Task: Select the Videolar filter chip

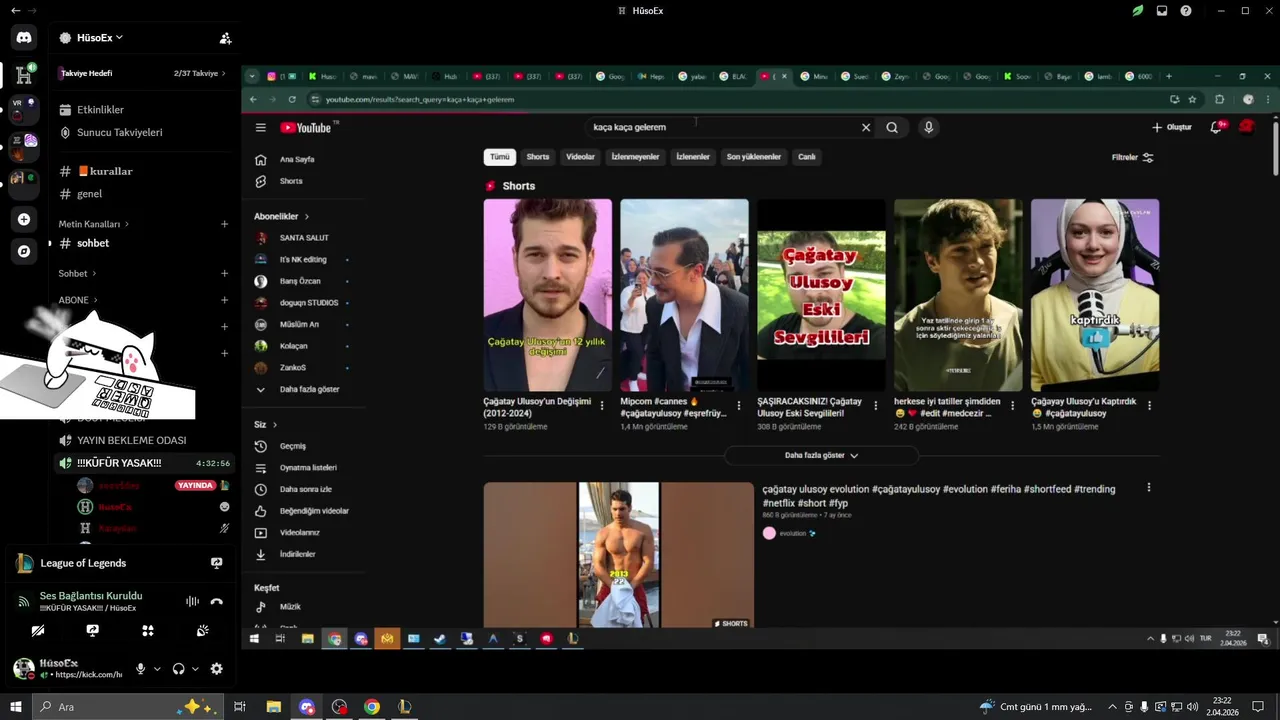Action: coord(580,157)
